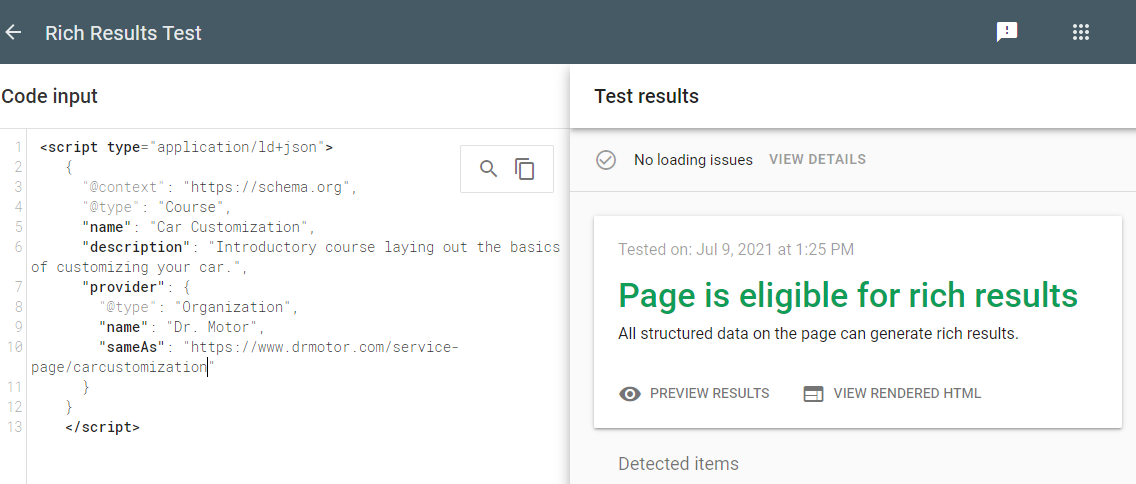This screenshot has height=484, width=1136.
Task: Copy the code with the copy icon
Action: (525, 169)
